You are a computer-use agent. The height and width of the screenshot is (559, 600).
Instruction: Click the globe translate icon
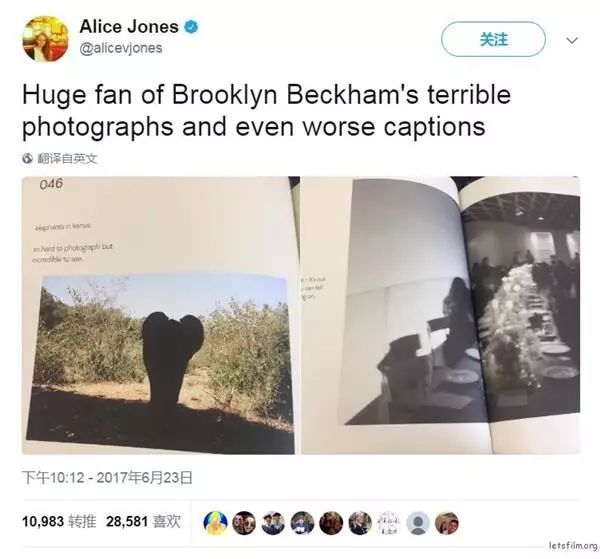(27, 158)
